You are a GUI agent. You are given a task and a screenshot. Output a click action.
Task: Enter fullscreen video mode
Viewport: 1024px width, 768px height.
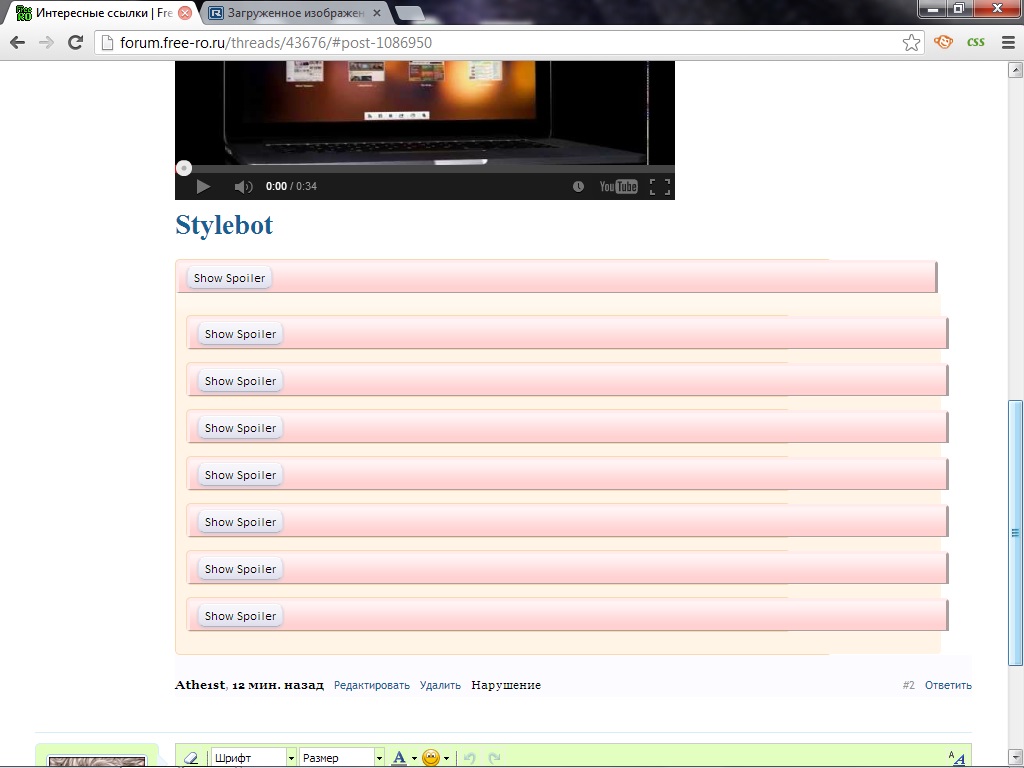point(660,187)
